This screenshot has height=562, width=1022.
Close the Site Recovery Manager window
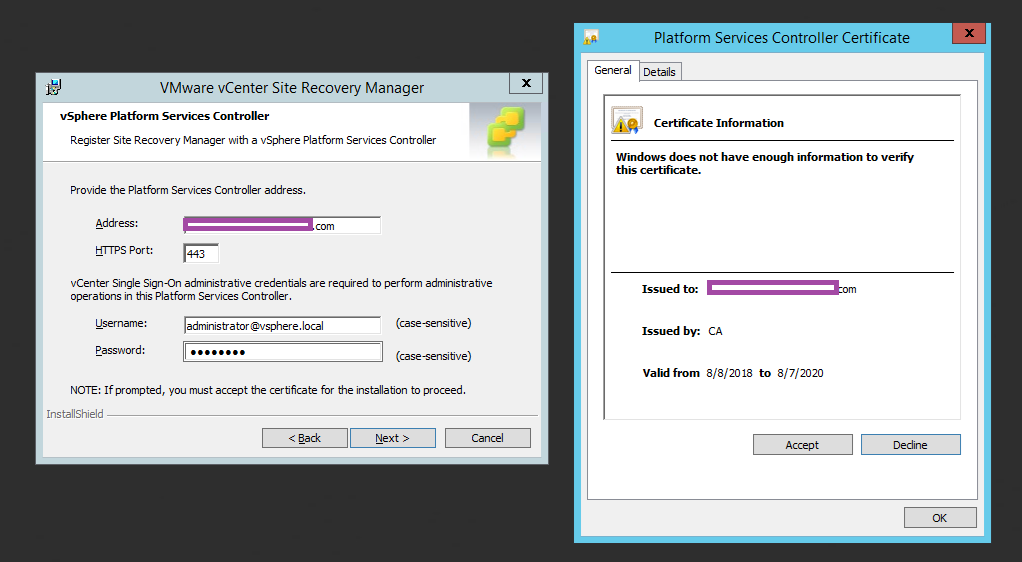[x=526, y=83]
